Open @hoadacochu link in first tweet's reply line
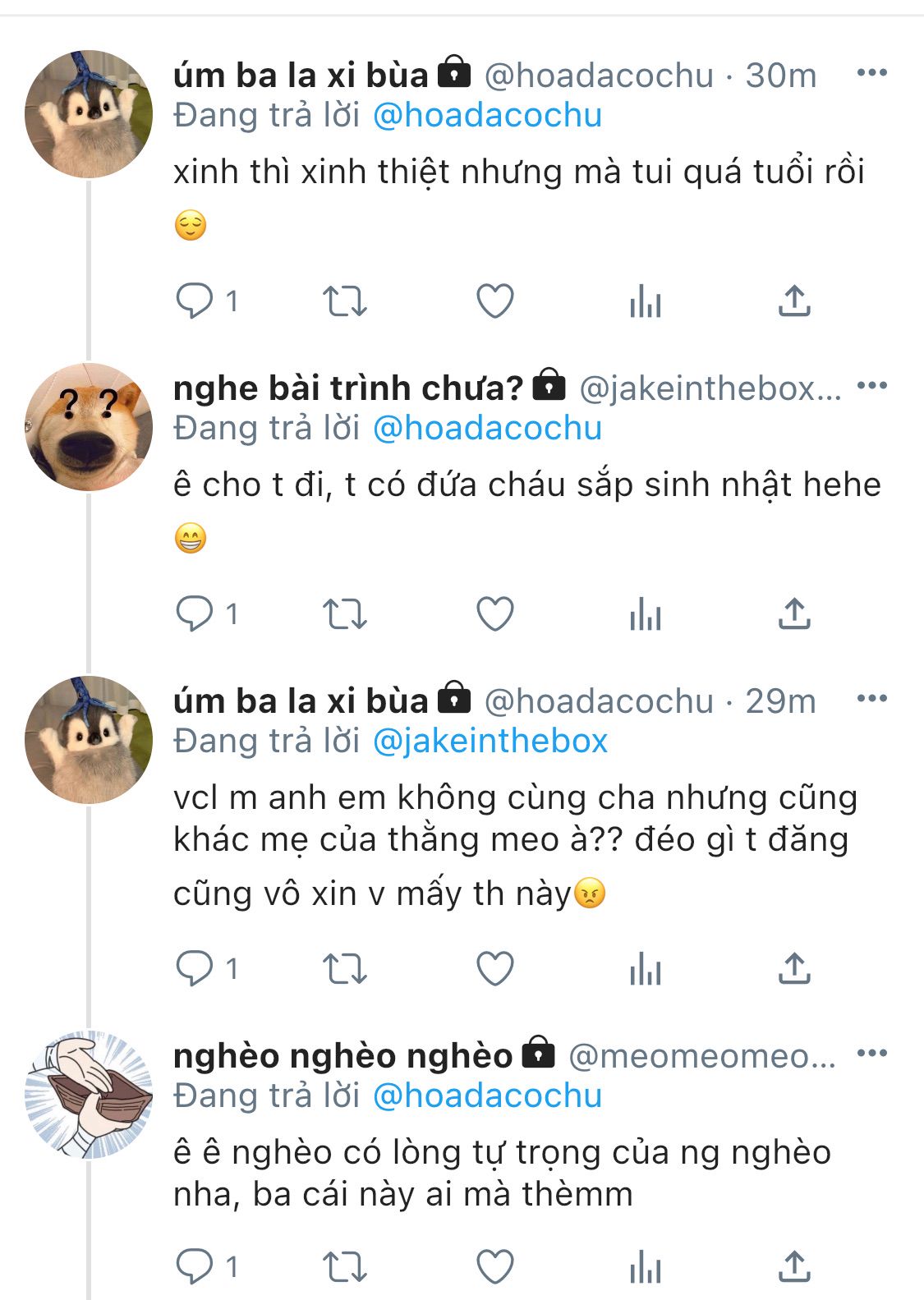 (488, 116)
